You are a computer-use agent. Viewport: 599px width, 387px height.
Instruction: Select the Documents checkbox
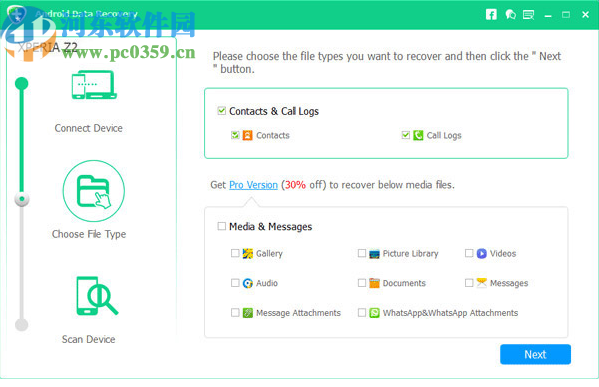point(362,283)
